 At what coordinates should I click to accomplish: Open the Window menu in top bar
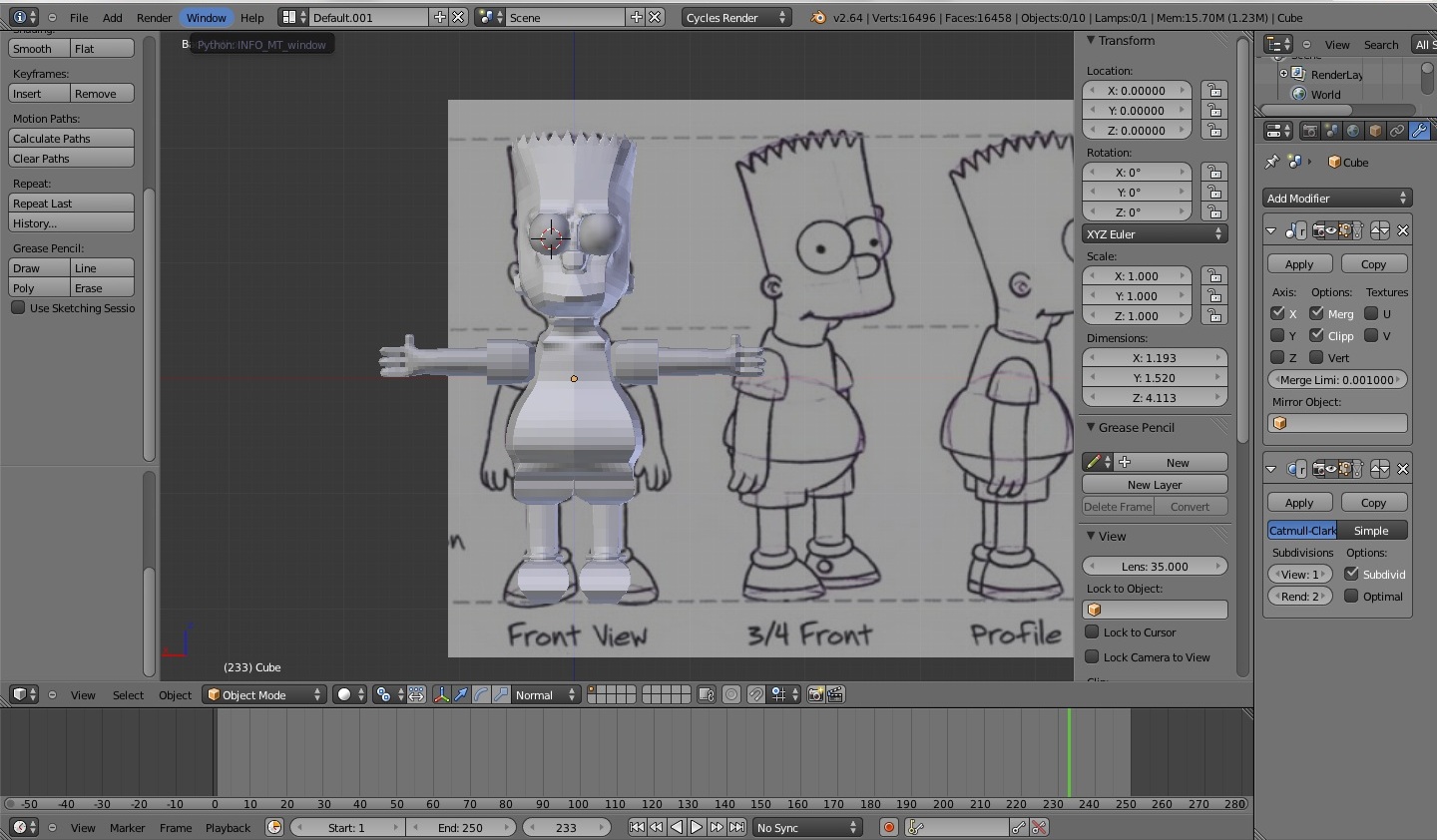(x=206, y=17)
